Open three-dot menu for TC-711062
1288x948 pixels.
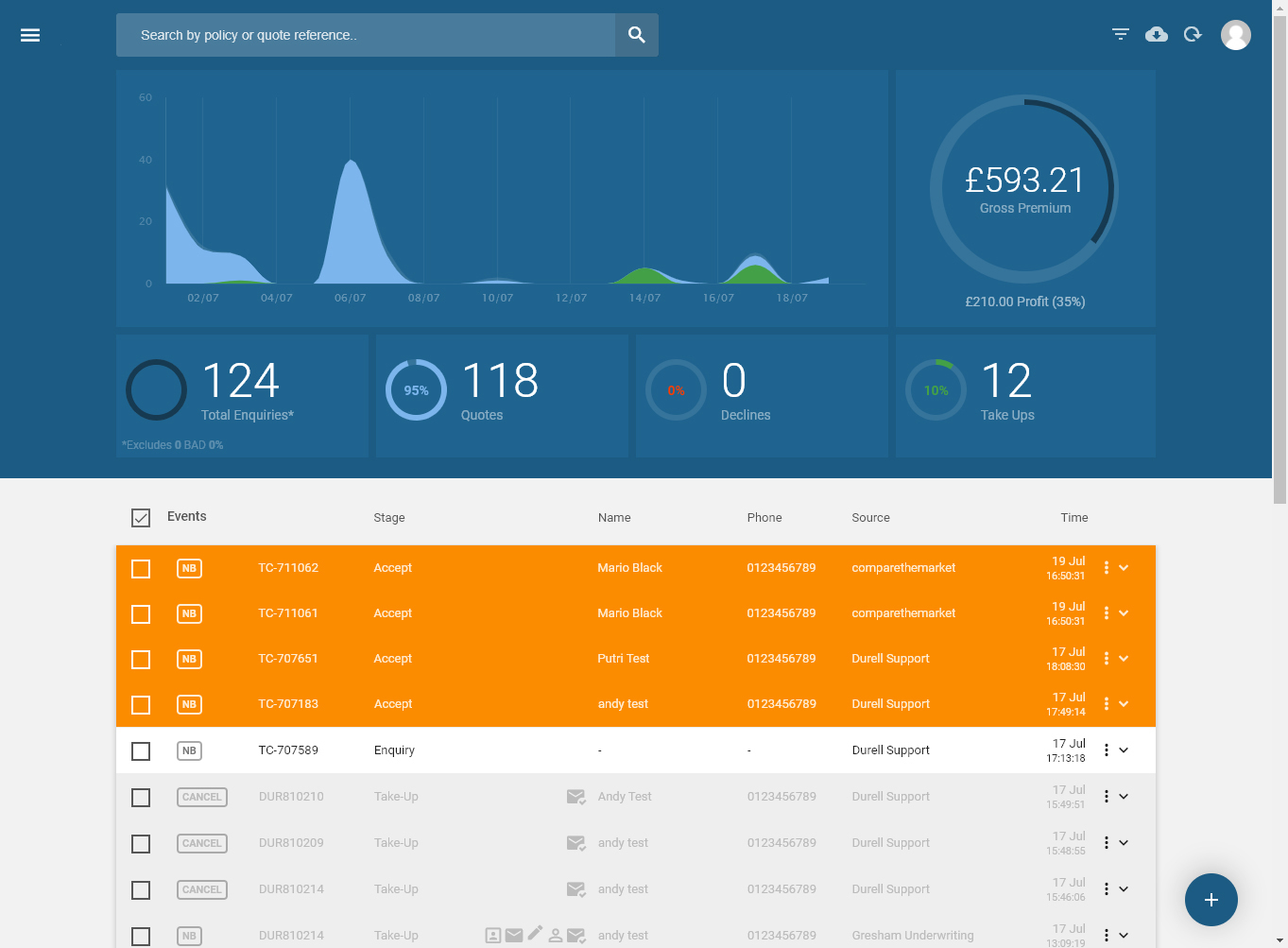[x=1107, y=568]
